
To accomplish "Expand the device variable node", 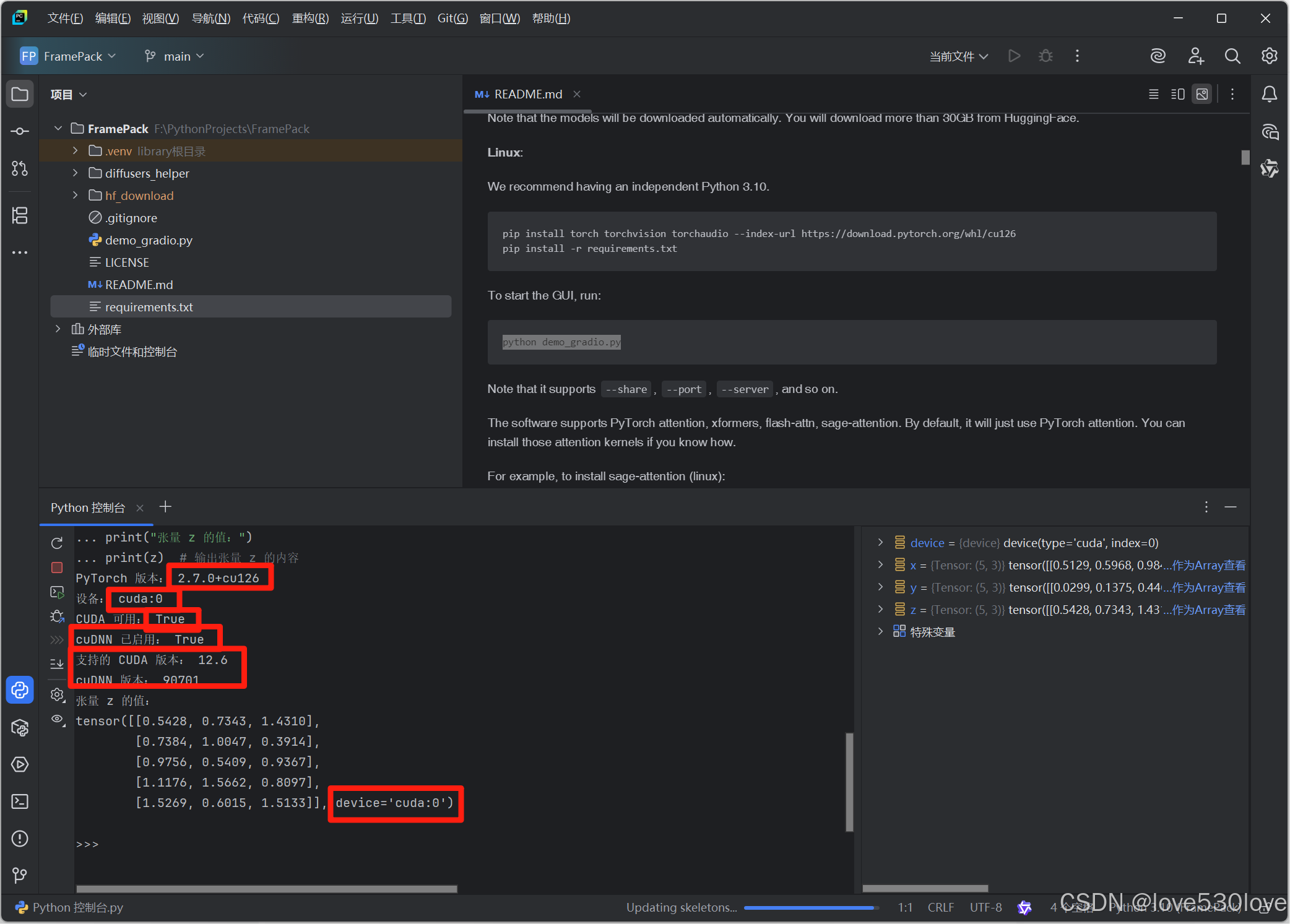I will pyautogui.click(x=880, y=543).
